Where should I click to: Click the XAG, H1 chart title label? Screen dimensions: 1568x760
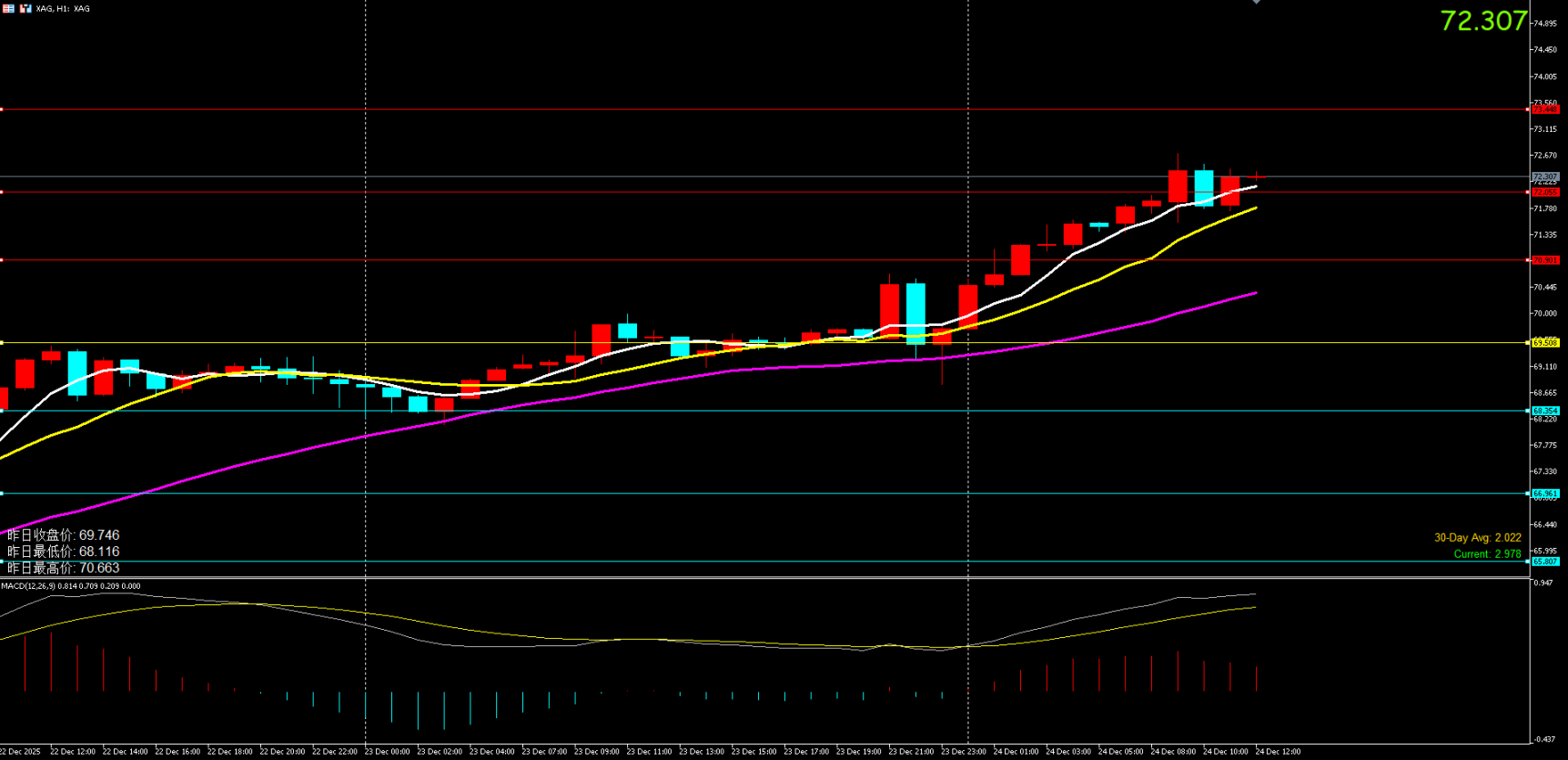63,9
